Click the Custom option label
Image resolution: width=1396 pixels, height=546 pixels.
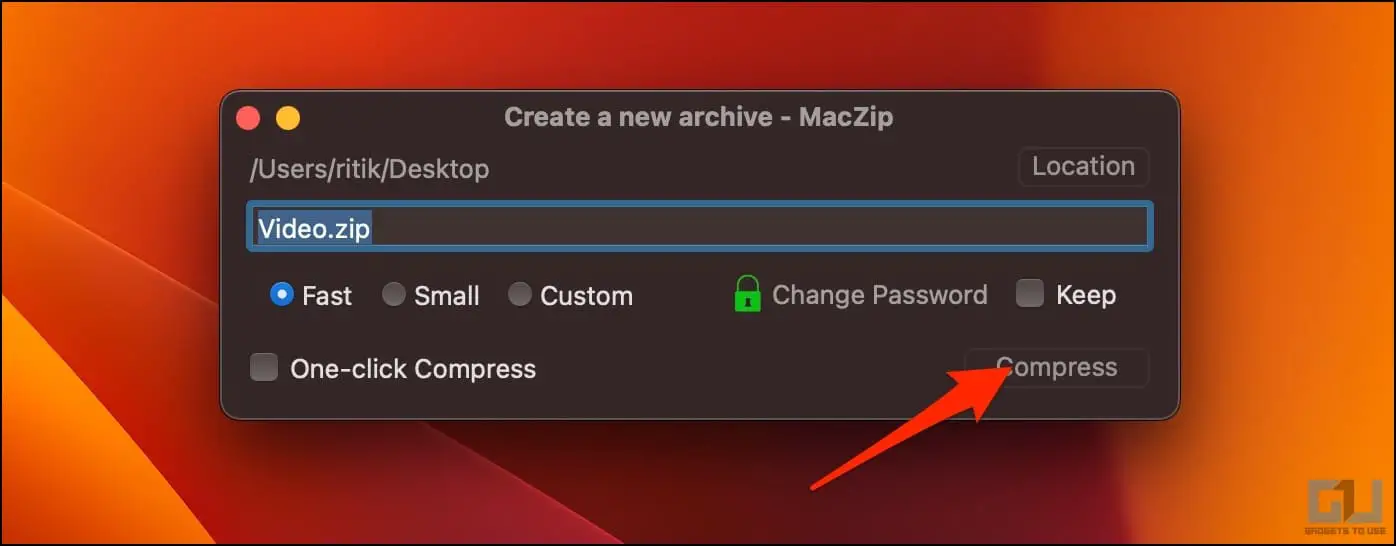click(587, 296)
